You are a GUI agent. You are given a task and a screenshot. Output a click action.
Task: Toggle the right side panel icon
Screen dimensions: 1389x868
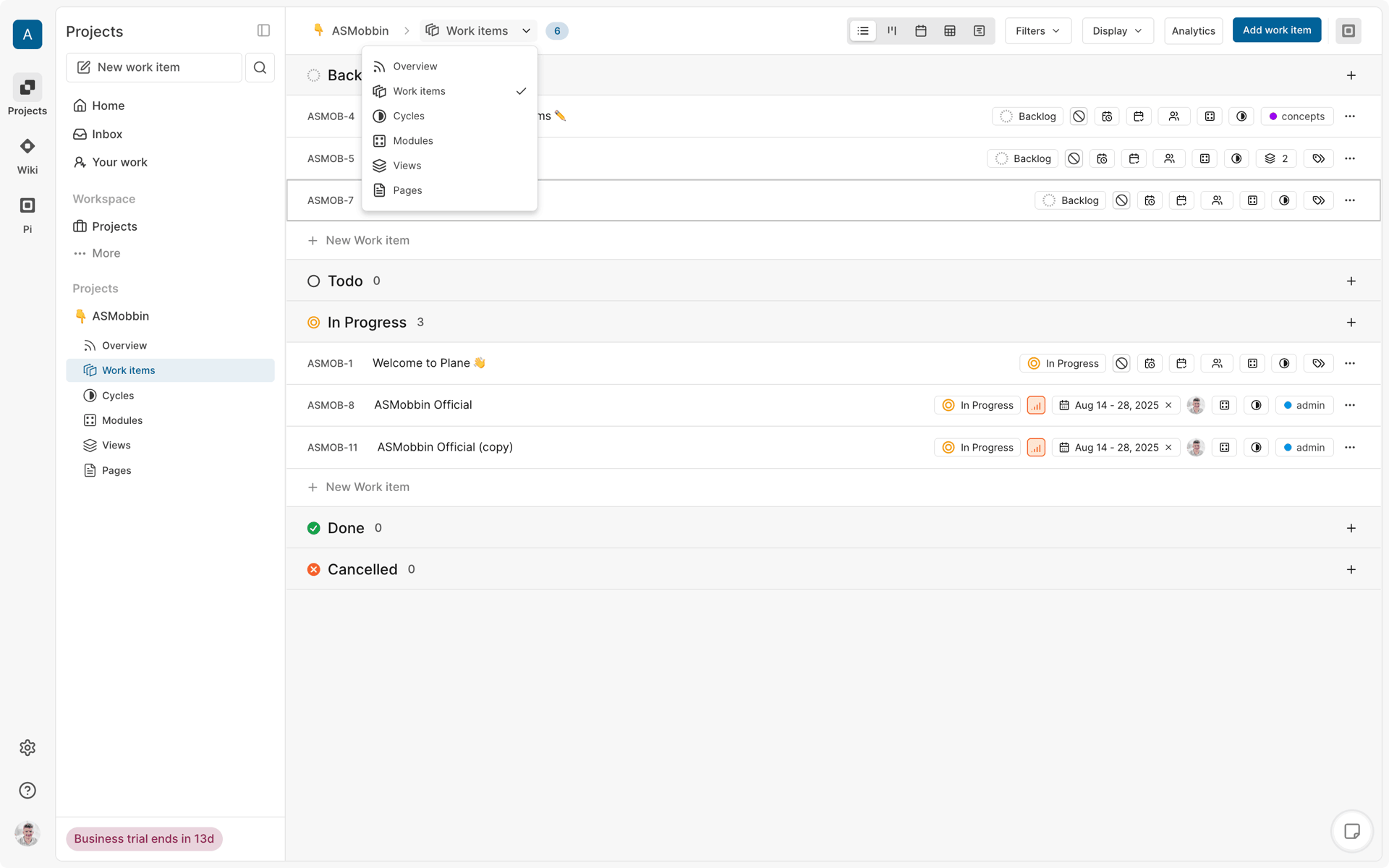[1348, 31]
